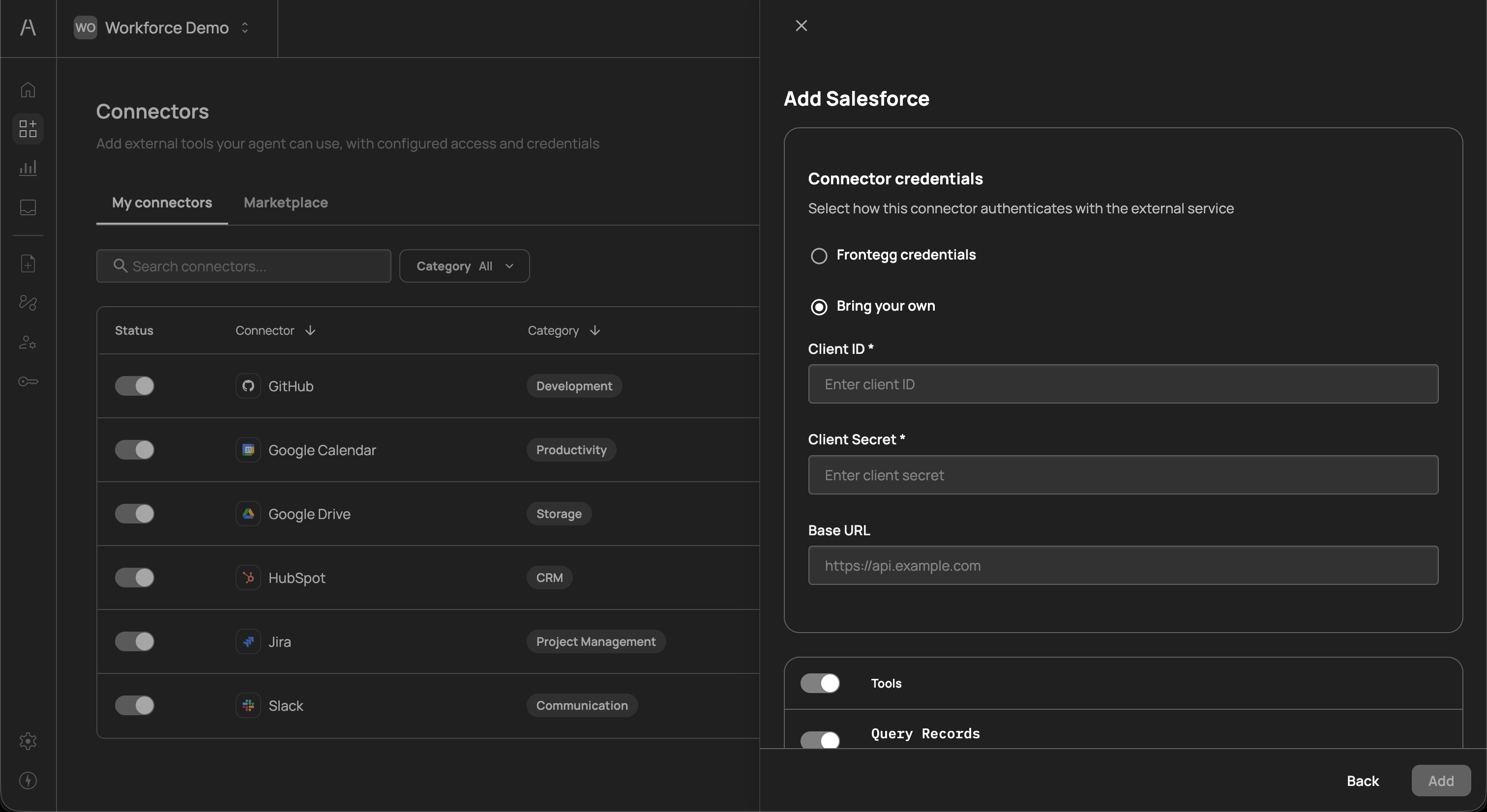Viewport: 1487px width, 812px height.
Task: Select the My connectors tab
Action: click(x=162, y=203)
